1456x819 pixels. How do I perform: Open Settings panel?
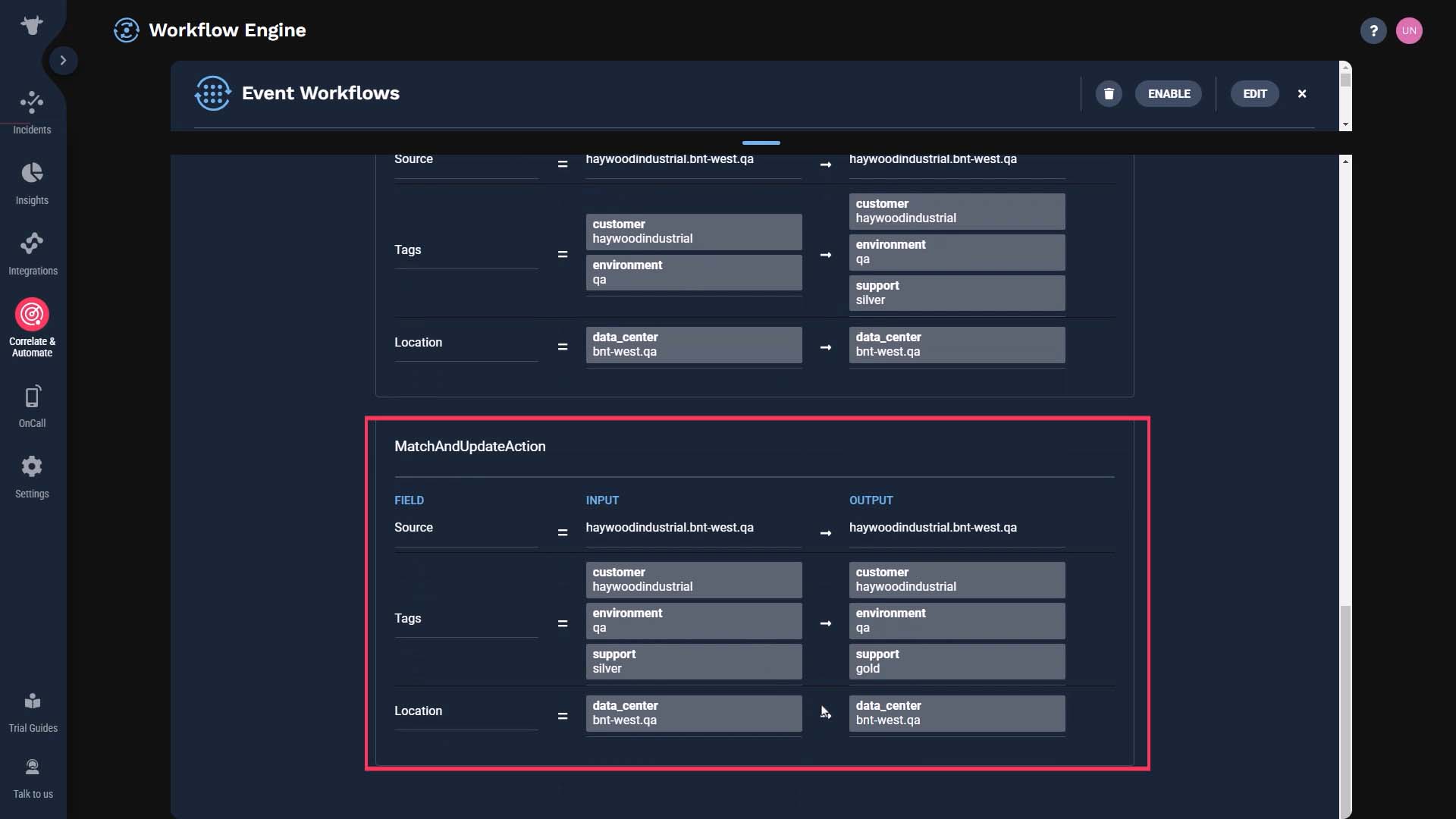point(32,476)
